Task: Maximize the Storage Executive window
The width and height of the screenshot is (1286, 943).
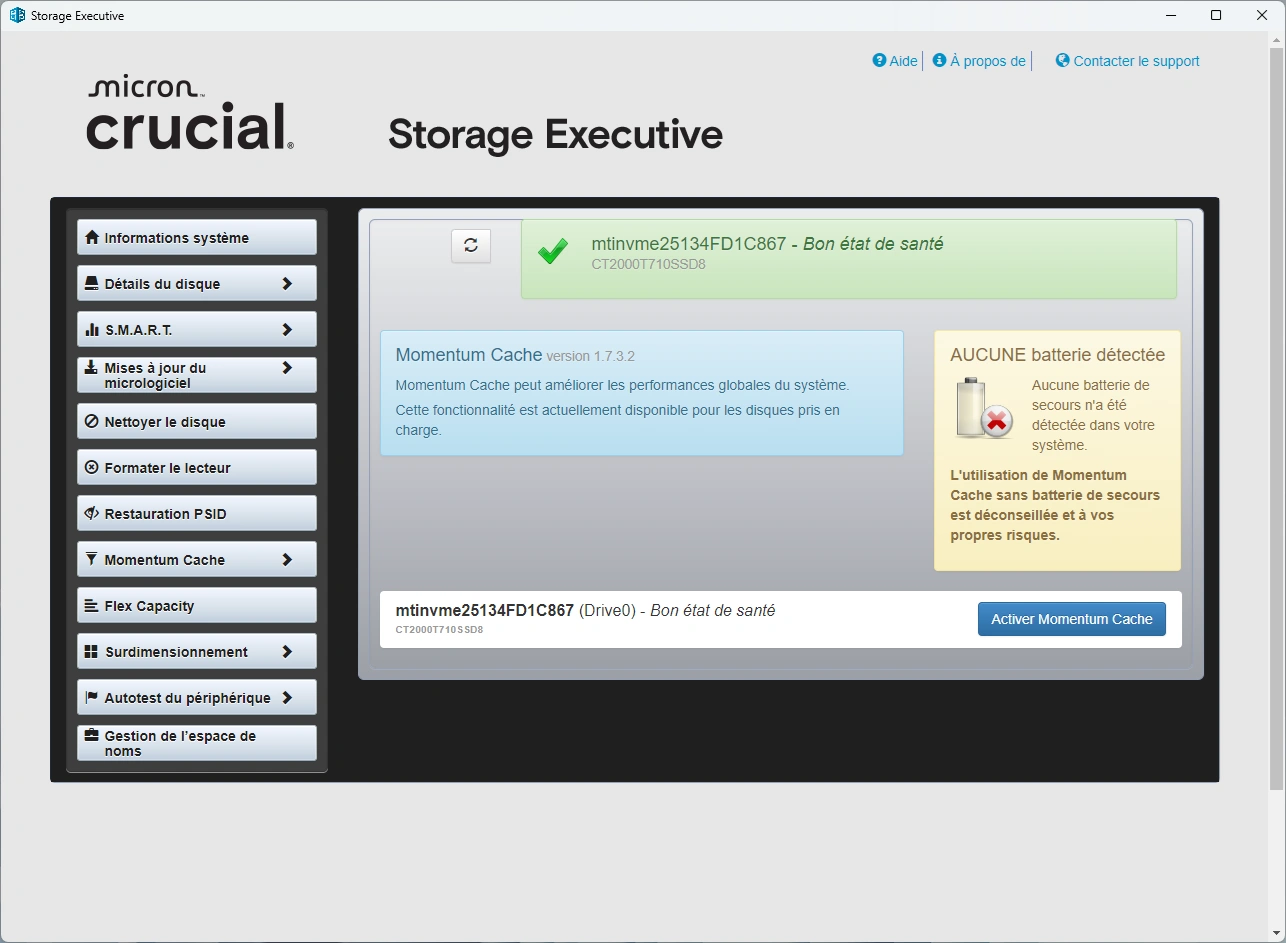Action: click(x=1216, y=15)
